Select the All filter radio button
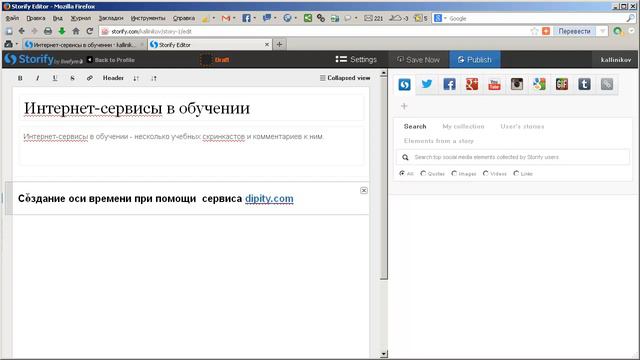This screenshot has height=360, width=640. (x=402, y=173)
